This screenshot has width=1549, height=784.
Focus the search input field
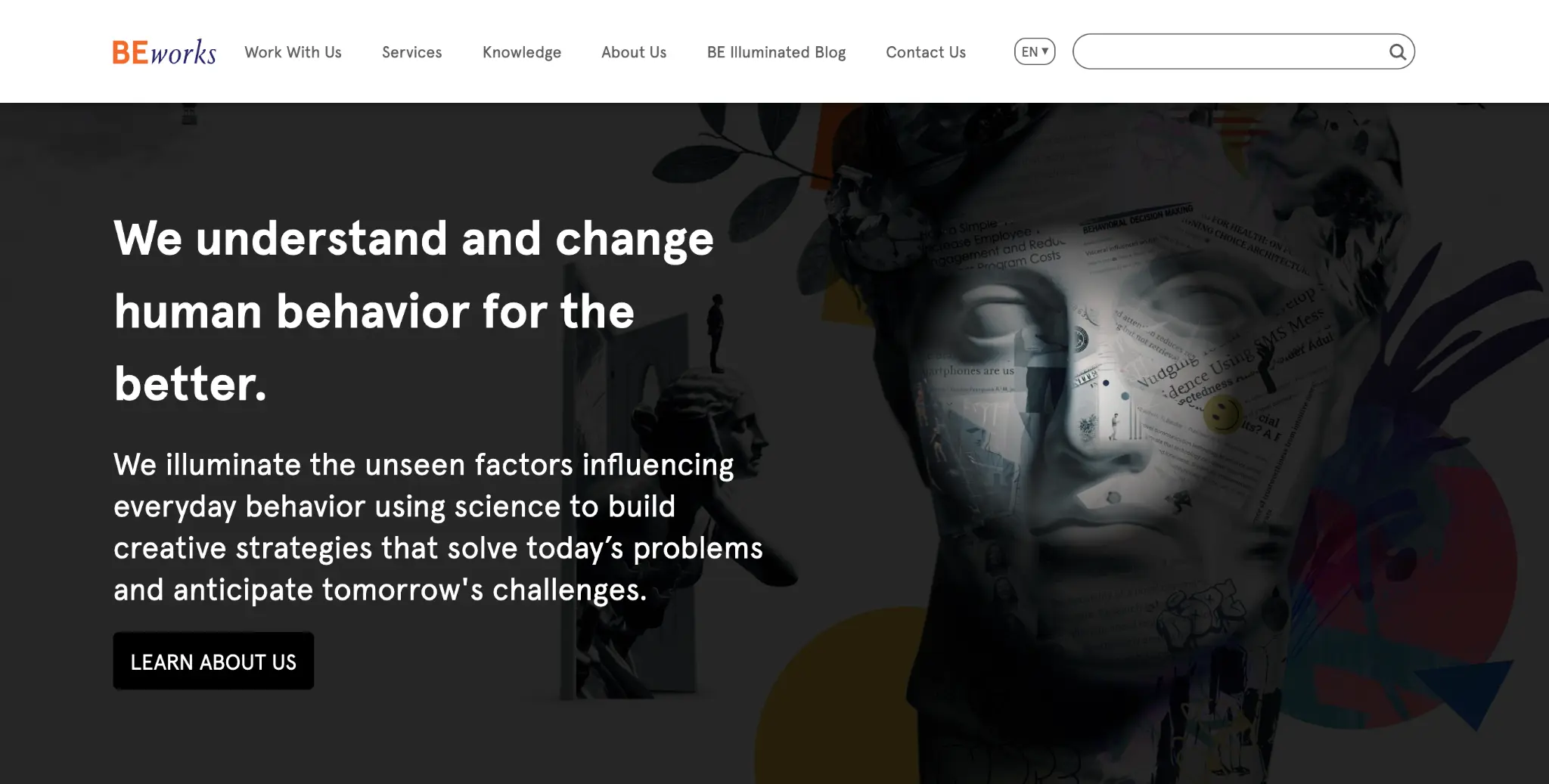coord(1231,51)
